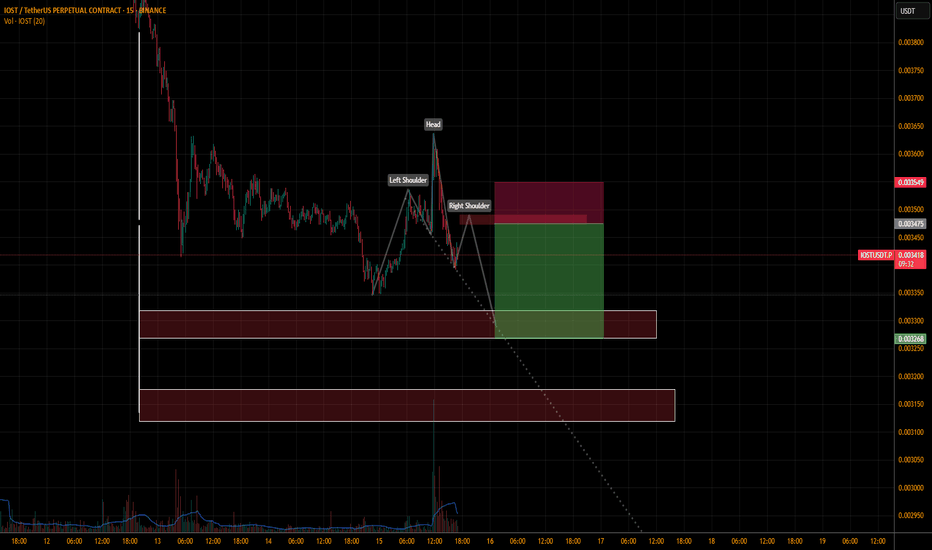This screenshot has width=932, height=550.
Task: Click the day 16 label on the time axis
Action: 490,541
